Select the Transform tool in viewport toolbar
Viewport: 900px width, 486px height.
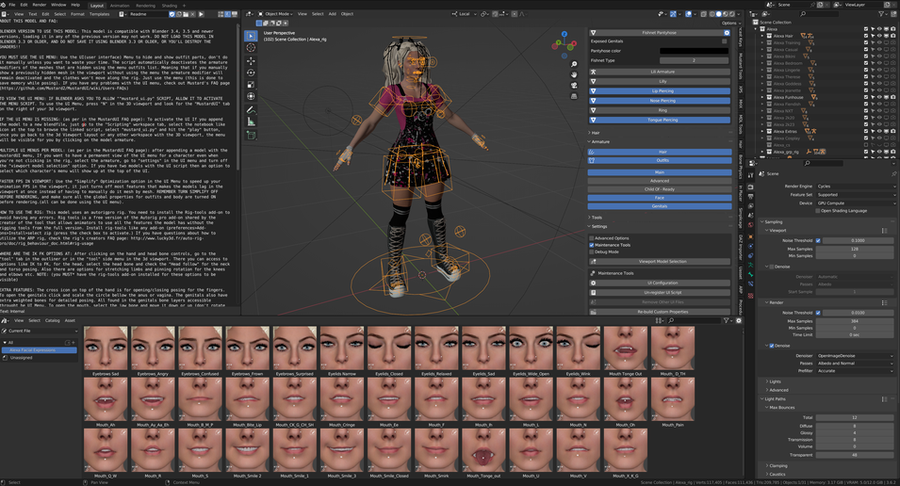pos(251,96)
